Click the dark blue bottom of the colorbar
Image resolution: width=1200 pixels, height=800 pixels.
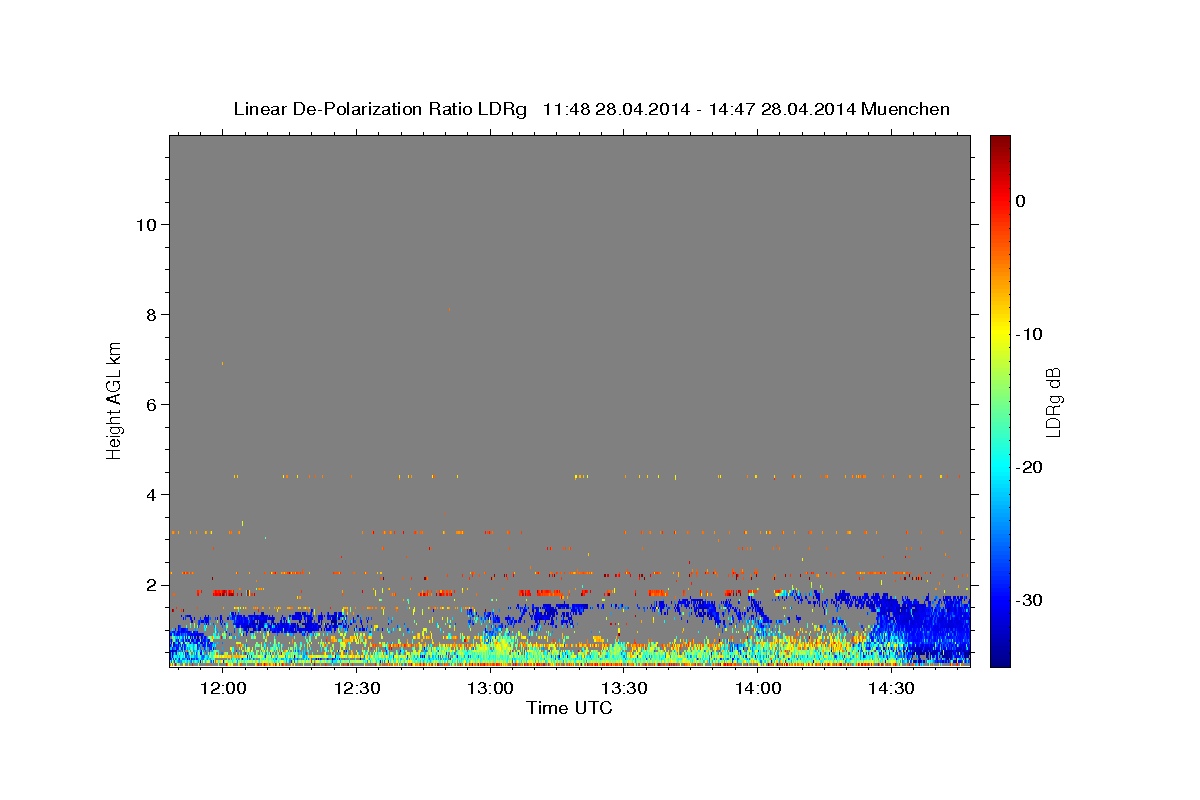[1000, 657]
